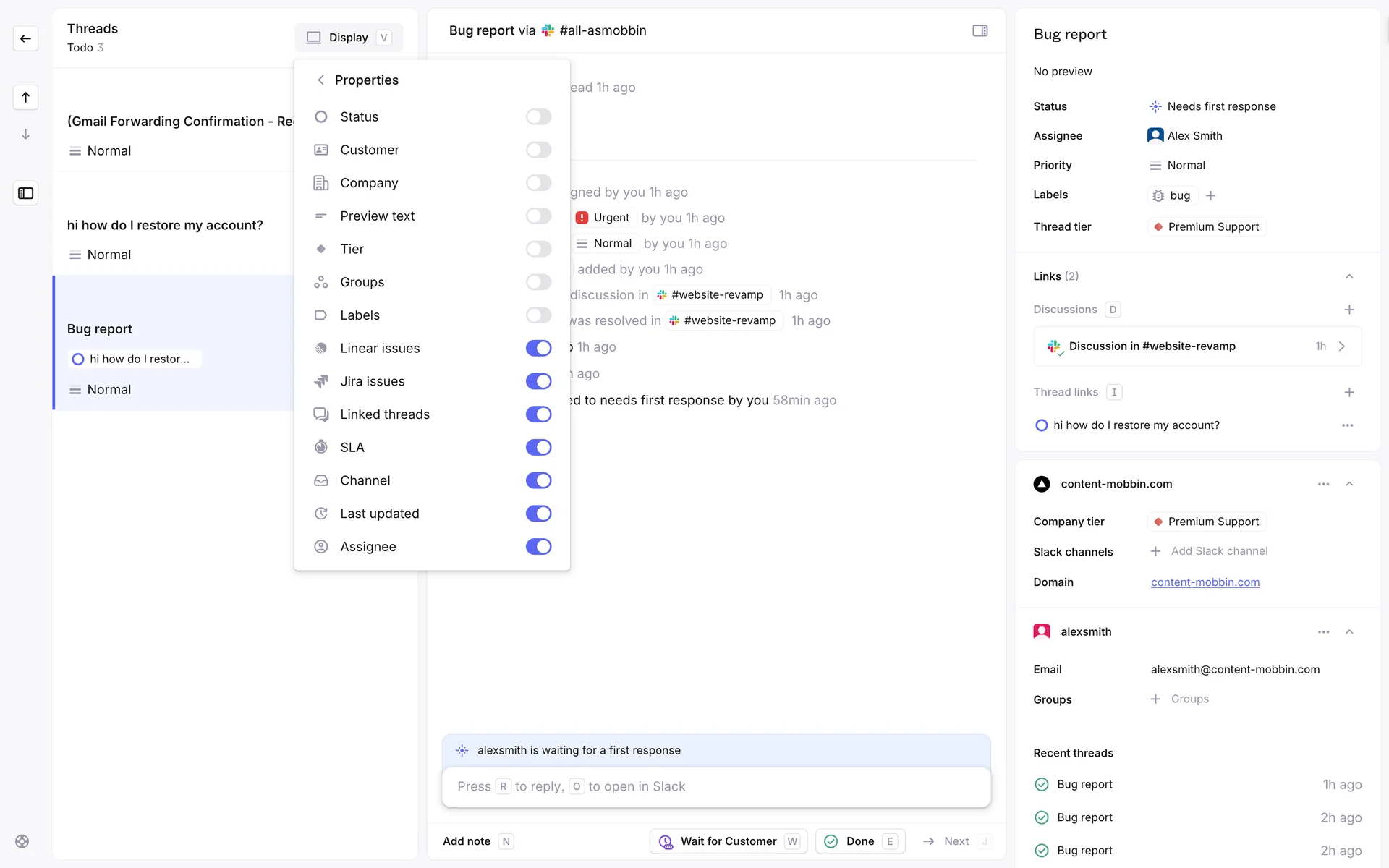Add a discussion with the plus icon
Screen dimensions: 1389x868
click(x=1348, y=310)
